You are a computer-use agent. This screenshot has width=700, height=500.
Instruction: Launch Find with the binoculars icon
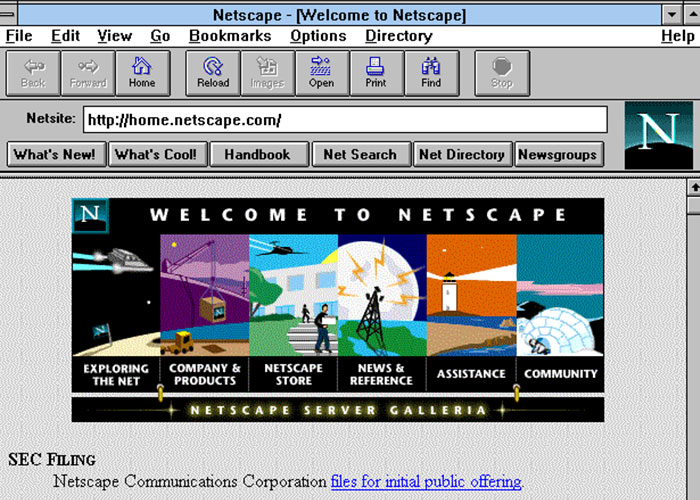coord(430,72)
